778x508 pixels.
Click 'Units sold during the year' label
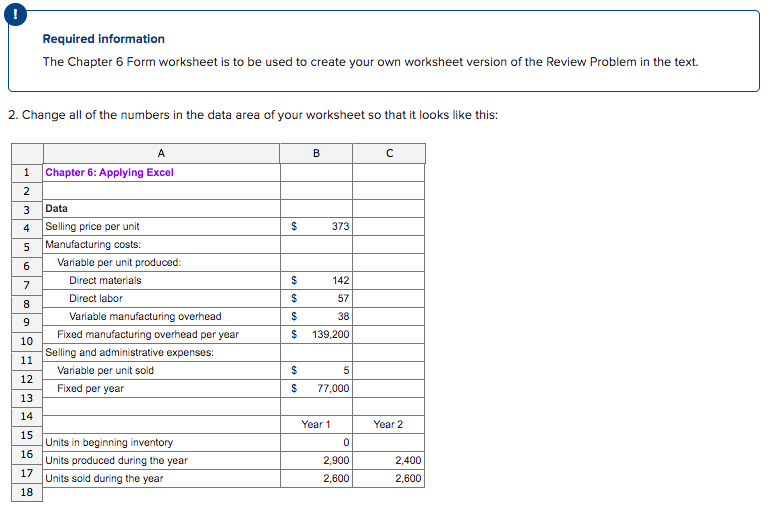click(x=104, y=478)
